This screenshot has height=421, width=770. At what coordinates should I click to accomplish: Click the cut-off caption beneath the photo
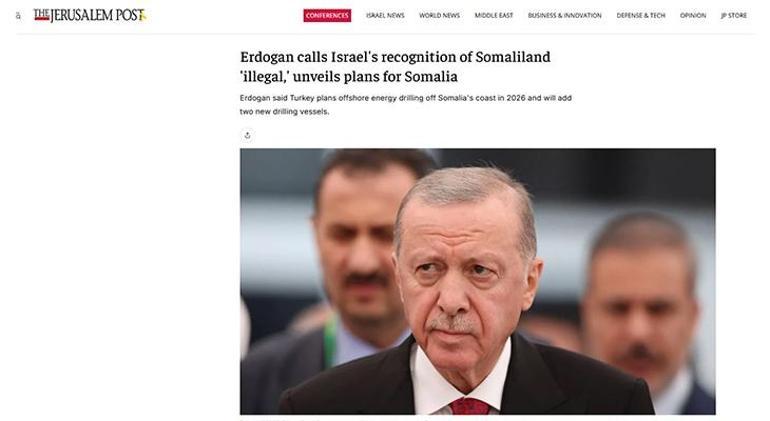tap(334, 419)
